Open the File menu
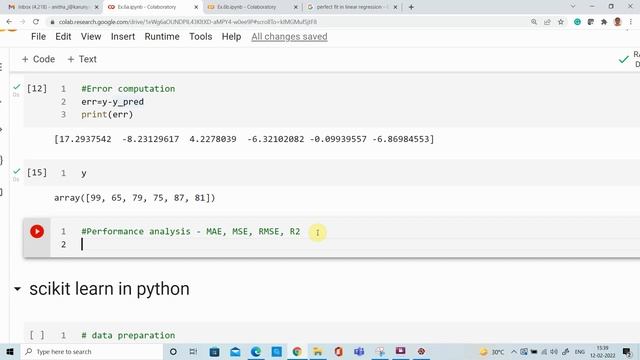Viewport: 640px width, 360px height. coord(38,37)
